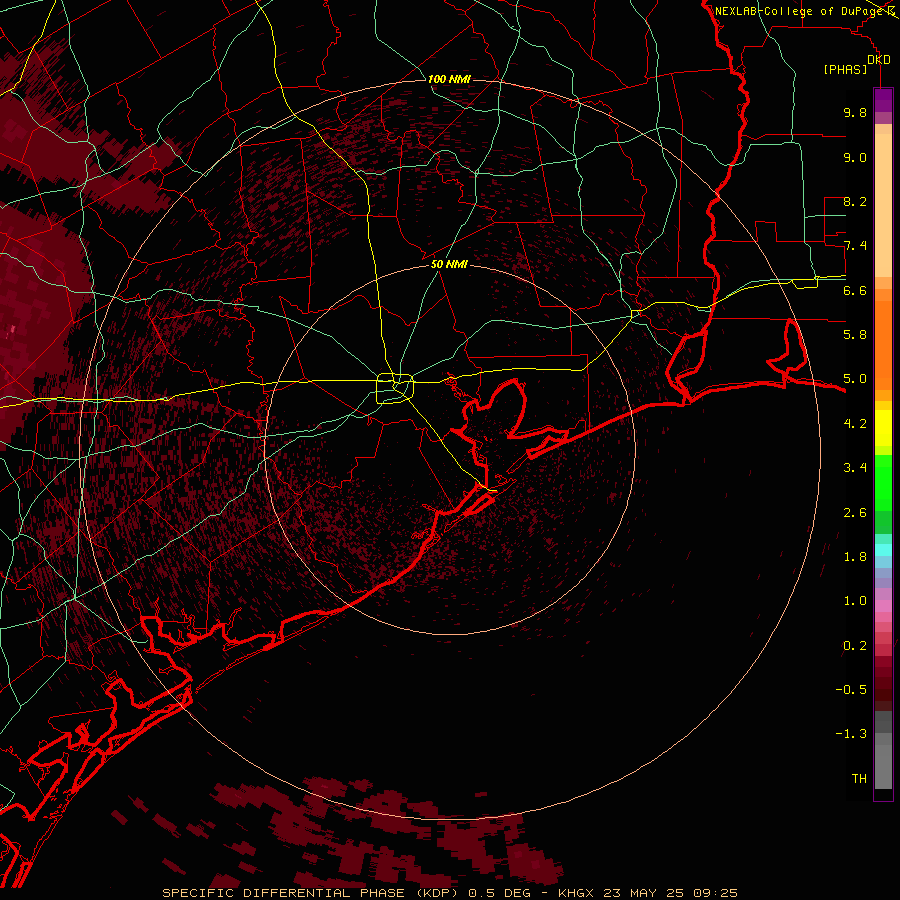Click the 9.8 value on the legend
Image resolution: width=900 pixels, height=900 pixels.
pos(855,112)
